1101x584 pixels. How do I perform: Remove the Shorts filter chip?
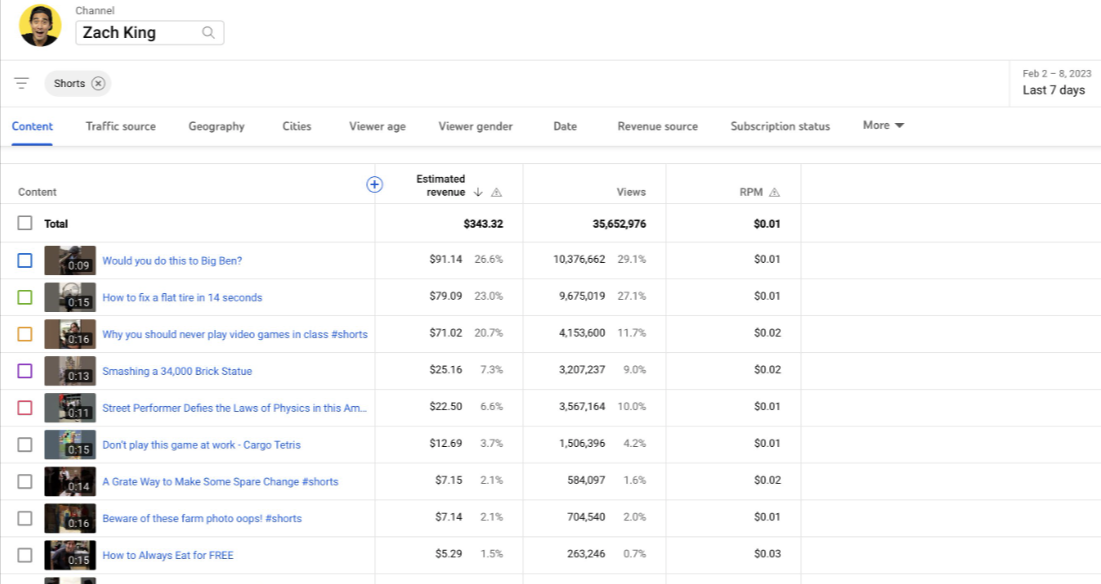(97, 83)
